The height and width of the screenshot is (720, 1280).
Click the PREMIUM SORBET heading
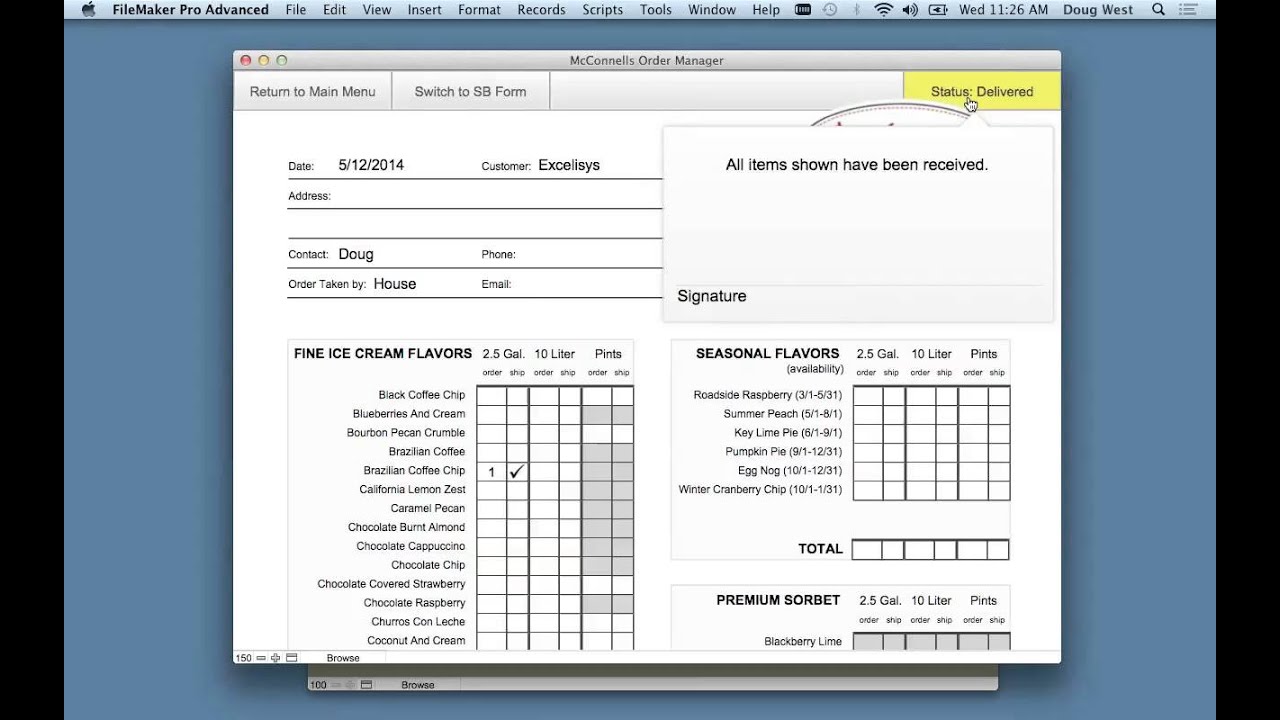coord(778,600)
